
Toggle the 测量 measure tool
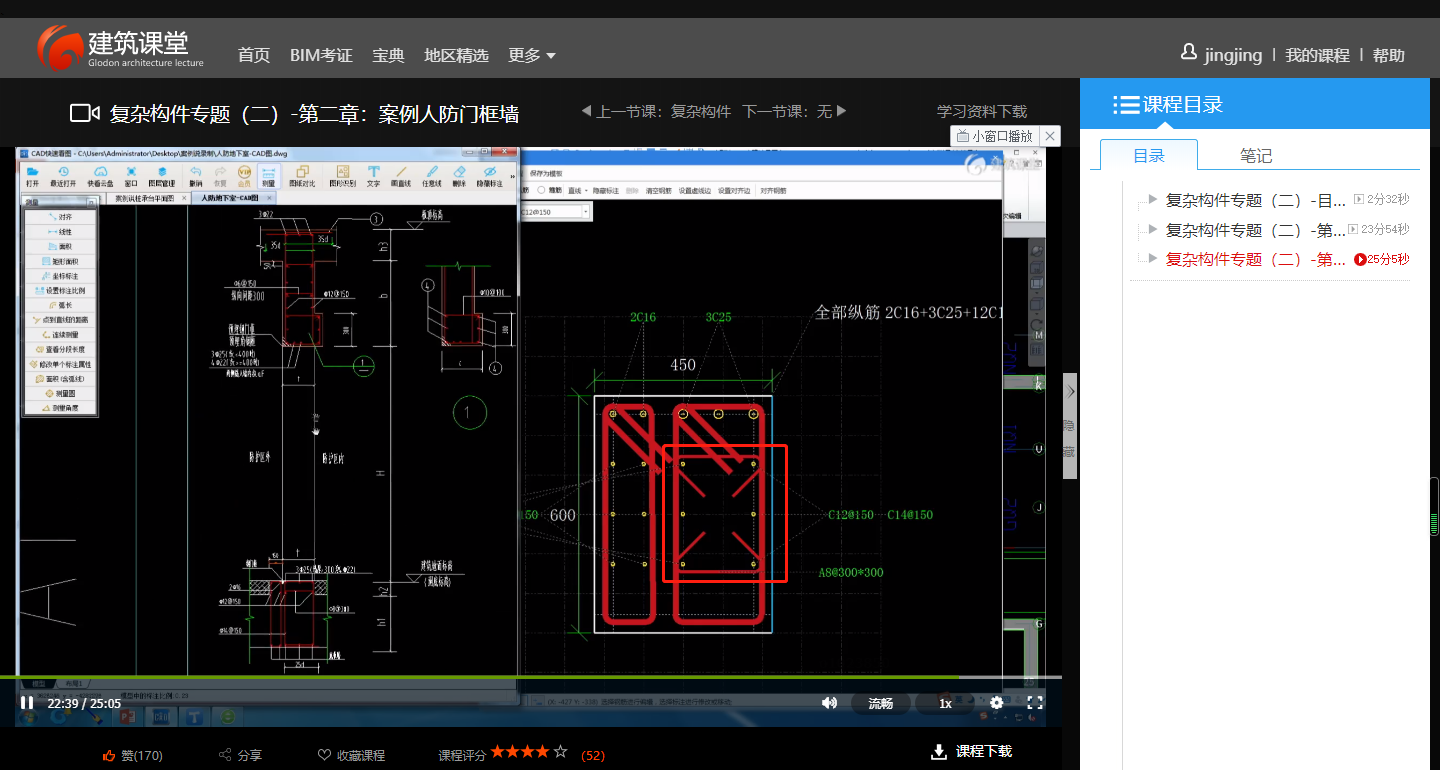[269, 176]
